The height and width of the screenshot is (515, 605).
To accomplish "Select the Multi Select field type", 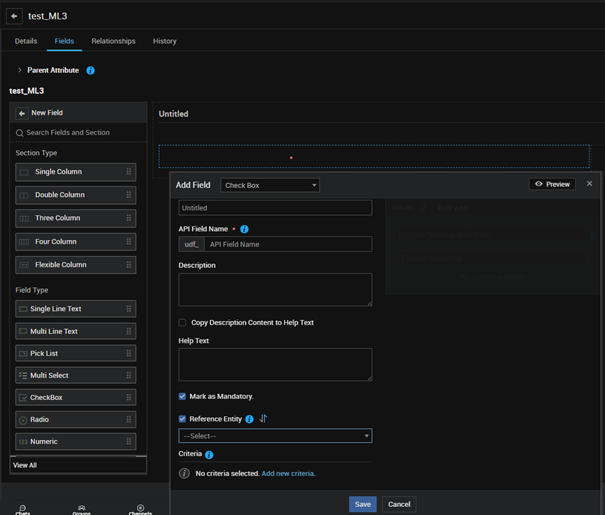I will click(76, 375).
